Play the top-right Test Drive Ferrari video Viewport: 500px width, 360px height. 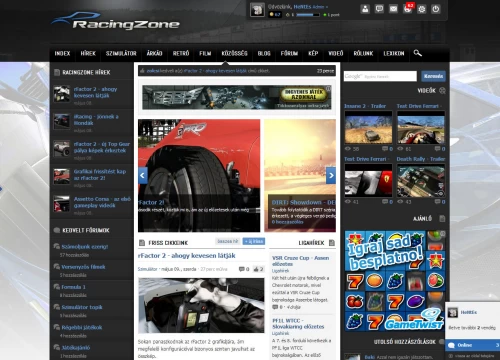coord(421,128)
